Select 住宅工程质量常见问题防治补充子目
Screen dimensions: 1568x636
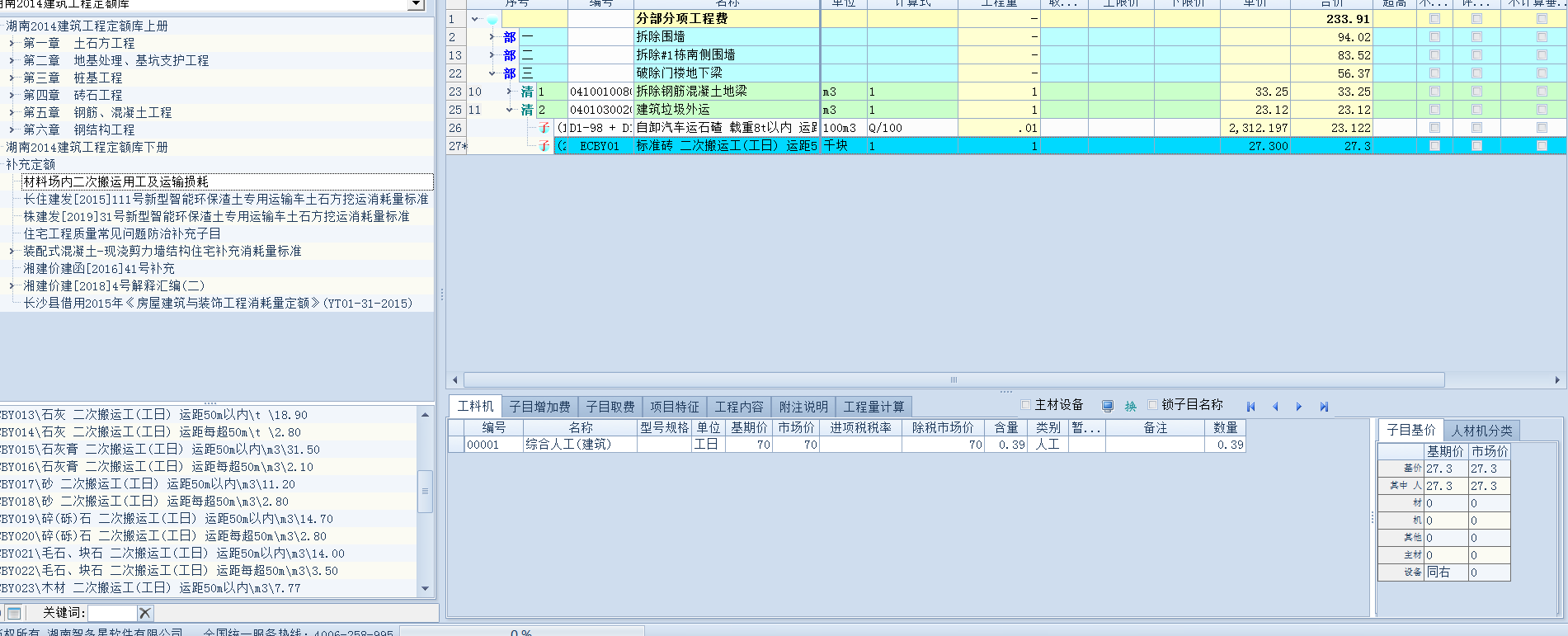tap(122, 233)
